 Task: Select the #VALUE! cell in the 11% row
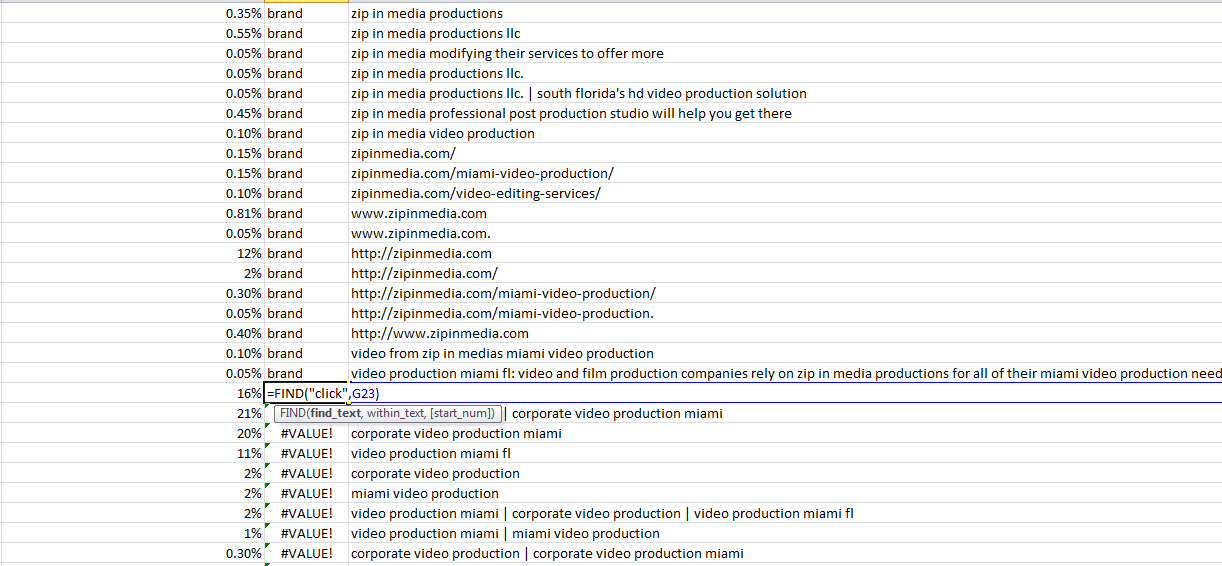tap(306, 453)
